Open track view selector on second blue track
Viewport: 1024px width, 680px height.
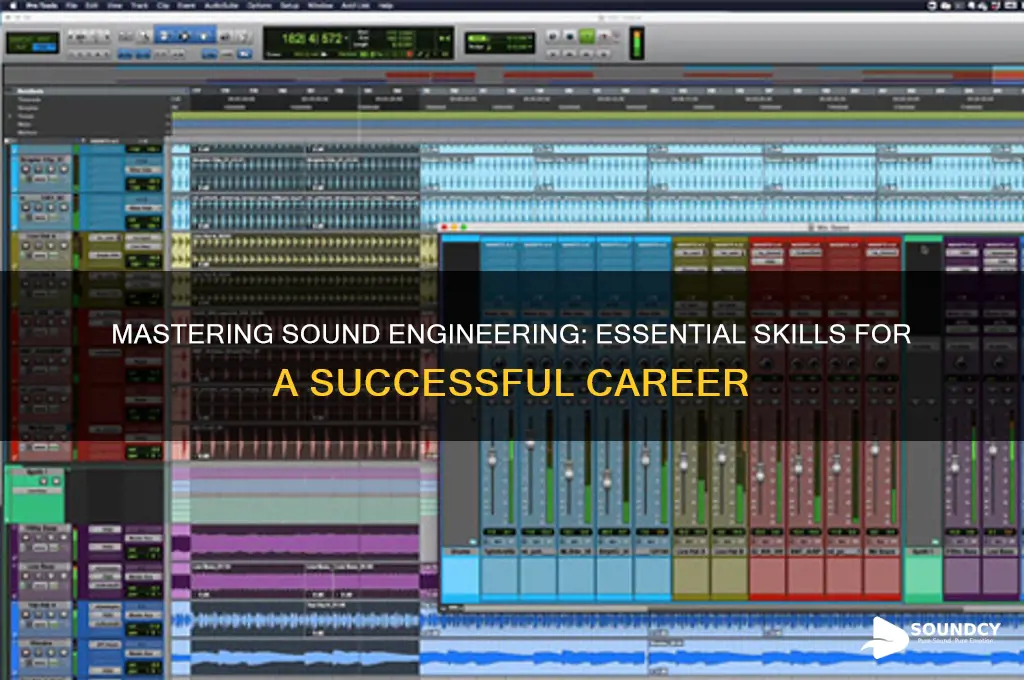tap(40, 218)
